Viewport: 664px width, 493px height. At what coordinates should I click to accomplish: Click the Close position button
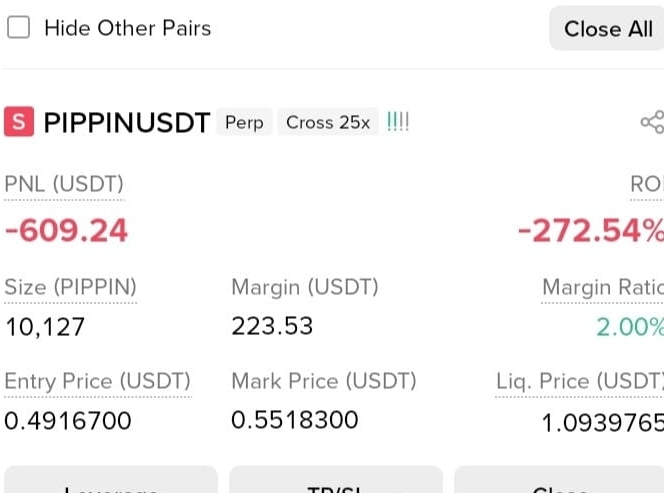tap(559, 480)
